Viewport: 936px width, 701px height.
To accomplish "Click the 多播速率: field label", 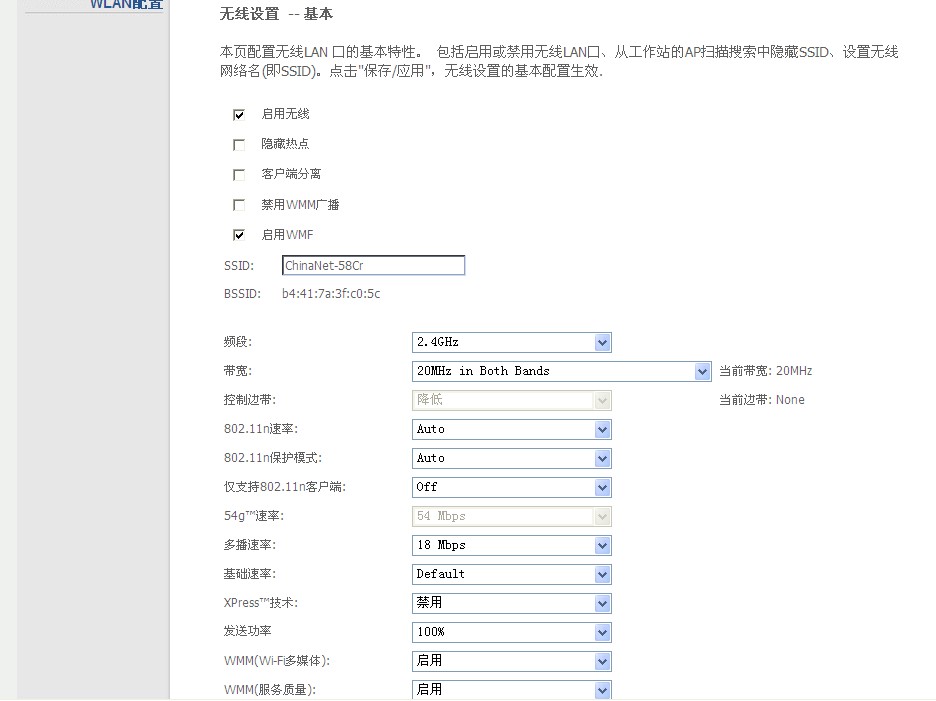I will click(250, 545).
